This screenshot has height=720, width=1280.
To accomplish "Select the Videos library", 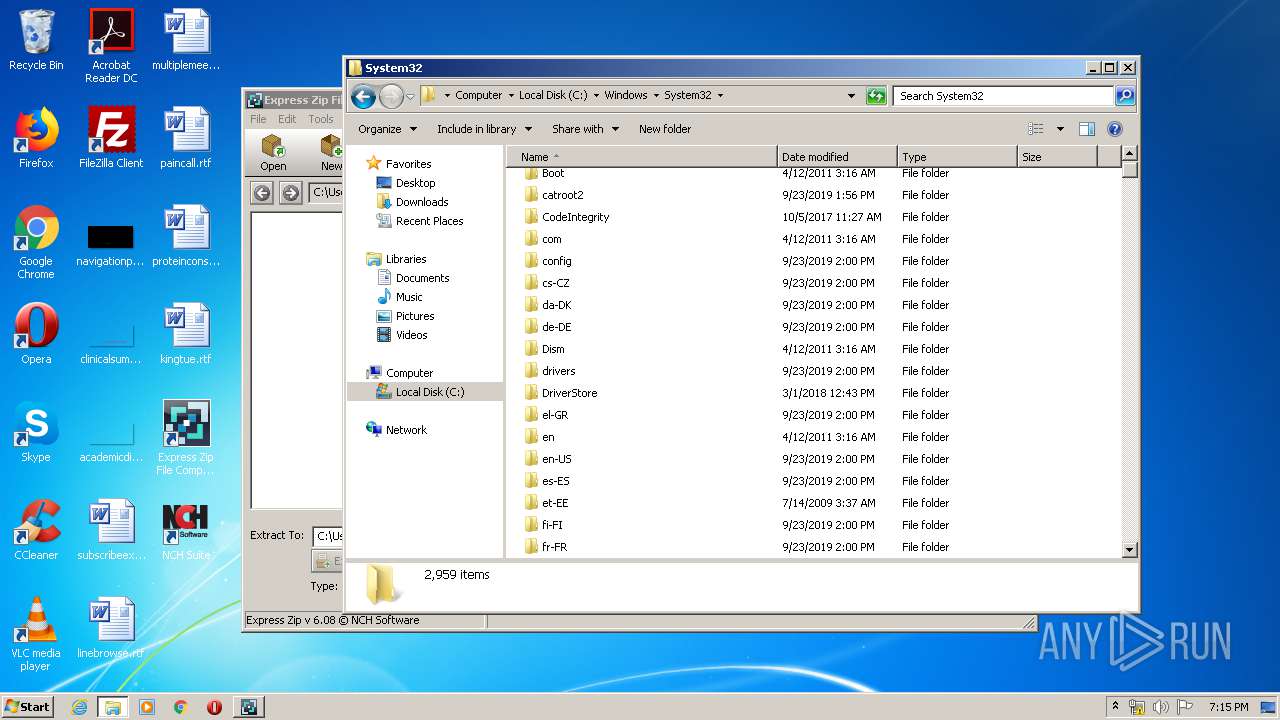I will (x=411, y=335).
